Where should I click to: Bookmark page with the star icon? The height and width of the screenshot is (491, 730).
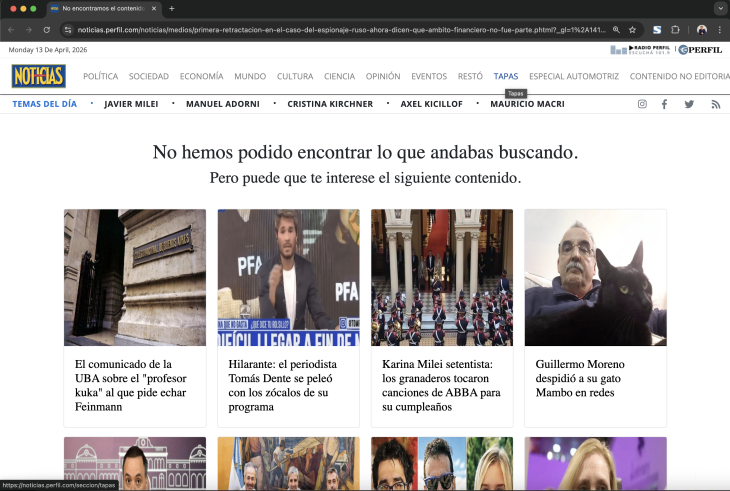tap(632, 30)
